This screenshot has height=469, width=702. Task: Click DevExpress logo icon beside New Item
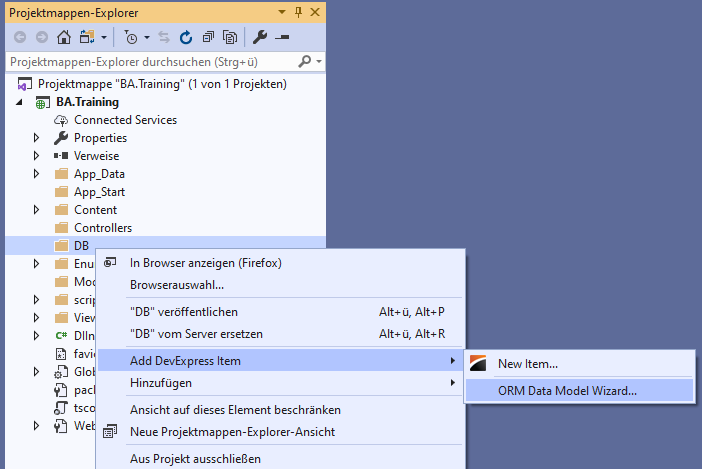coord(478,363)
